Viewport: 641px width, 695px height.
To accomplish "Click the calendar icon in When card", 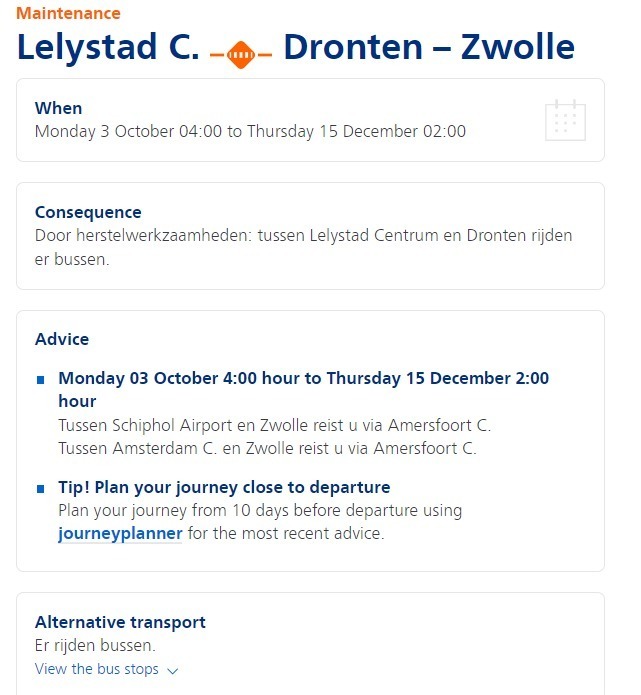I will click(x=565, y=120).
